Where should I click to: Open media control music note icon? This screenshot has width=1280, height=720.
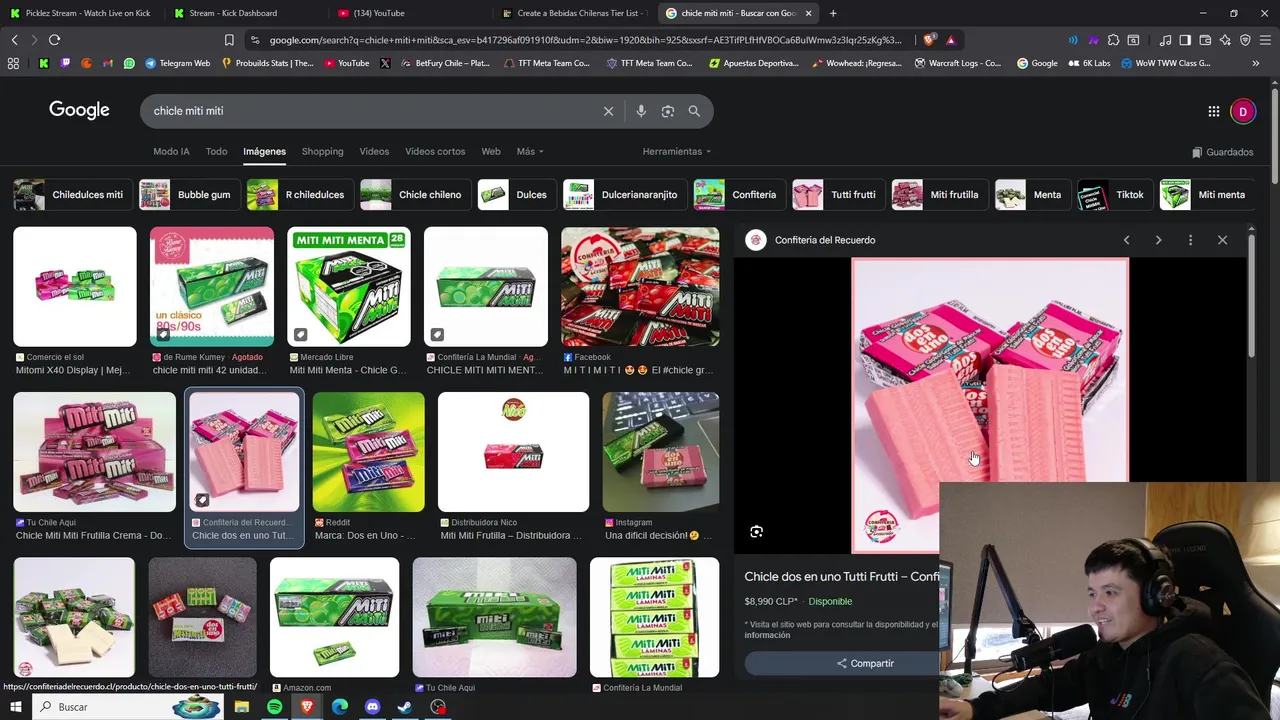[1165, 40]
